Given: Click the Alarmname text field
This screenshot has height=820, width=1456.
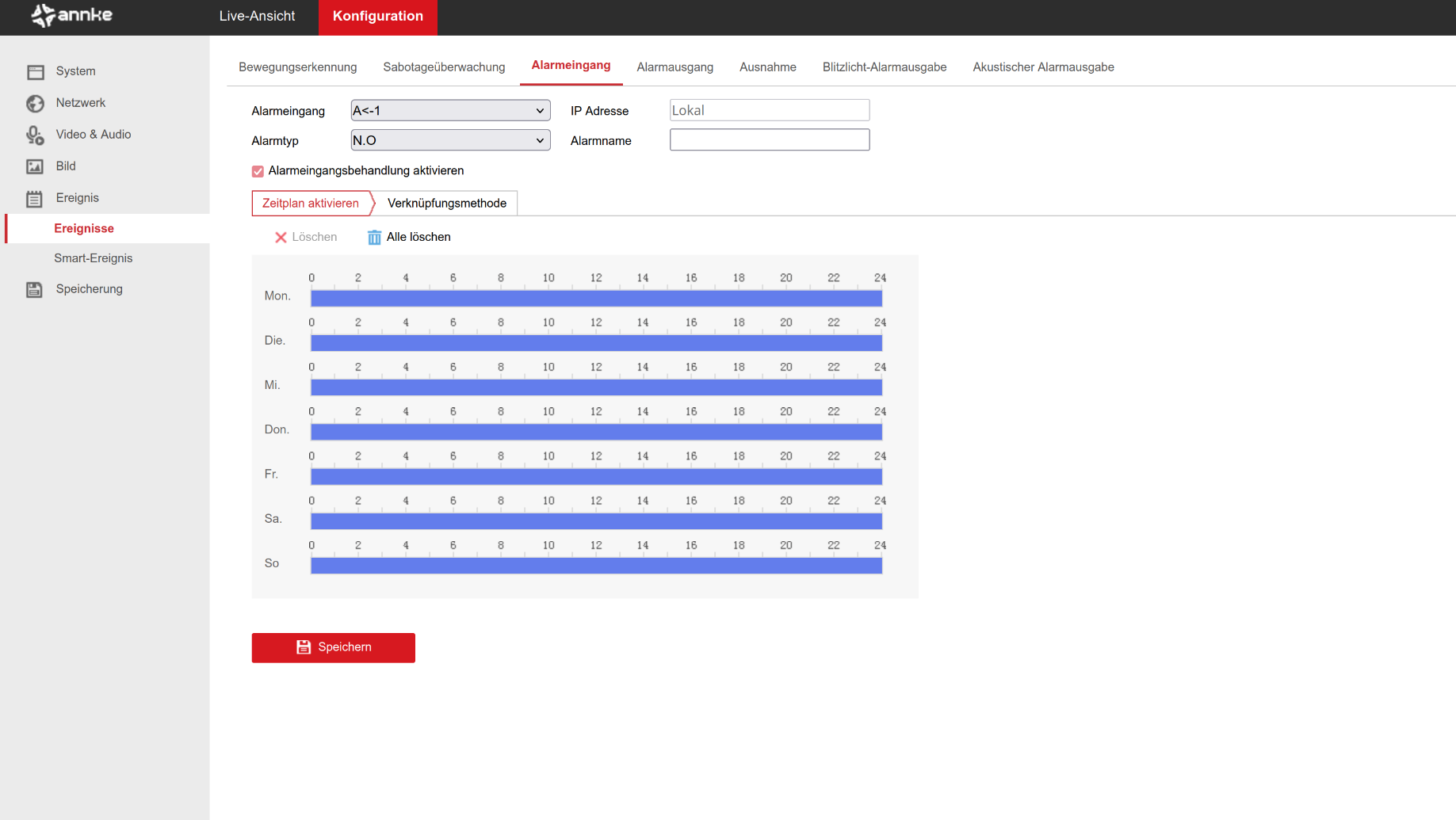Looking at the screenshot, I should [769, 140].
